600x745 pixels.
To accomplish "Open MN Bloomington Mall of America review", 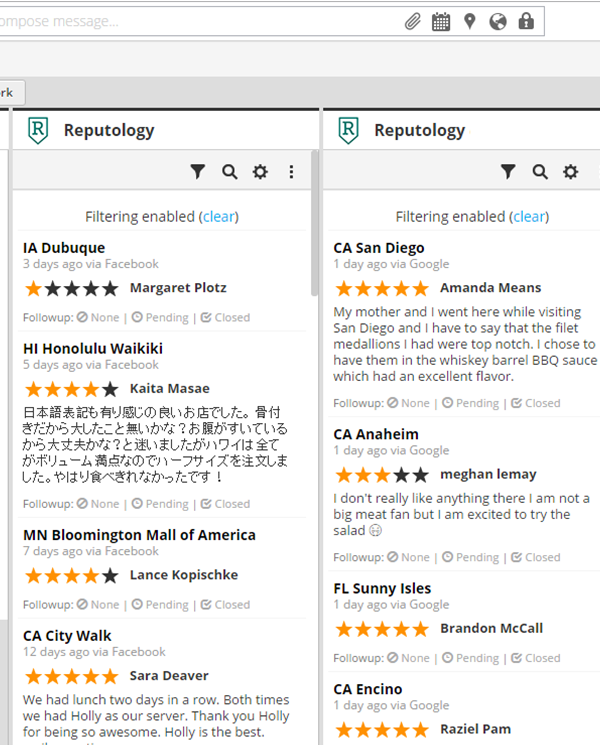I will pos(139,535).
